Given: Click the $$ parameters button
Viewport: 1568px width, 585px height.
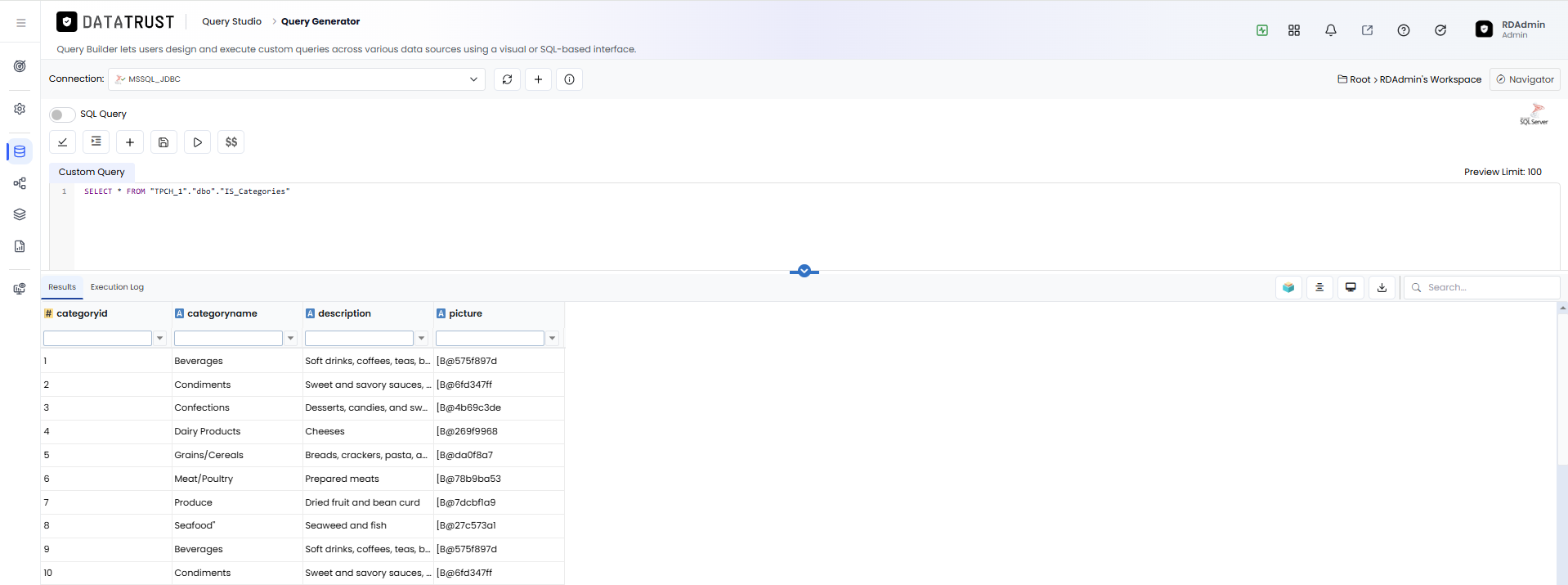Looking at the screenshot, I should pyautogui.click(x=231, y=142).
